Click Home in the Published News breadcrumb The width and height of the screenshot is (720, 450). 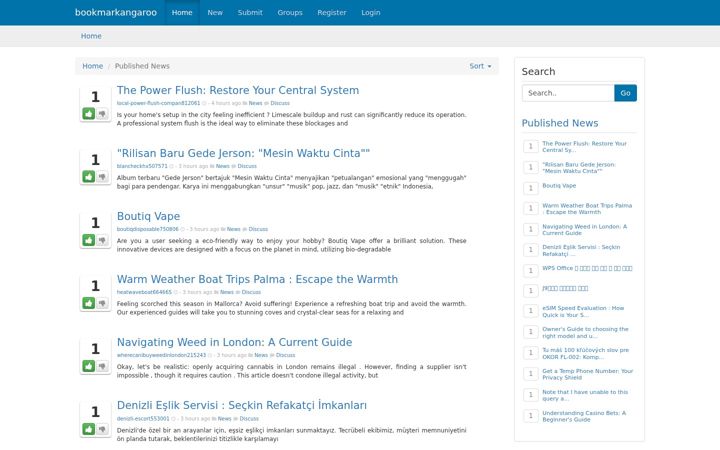[92, 66]
